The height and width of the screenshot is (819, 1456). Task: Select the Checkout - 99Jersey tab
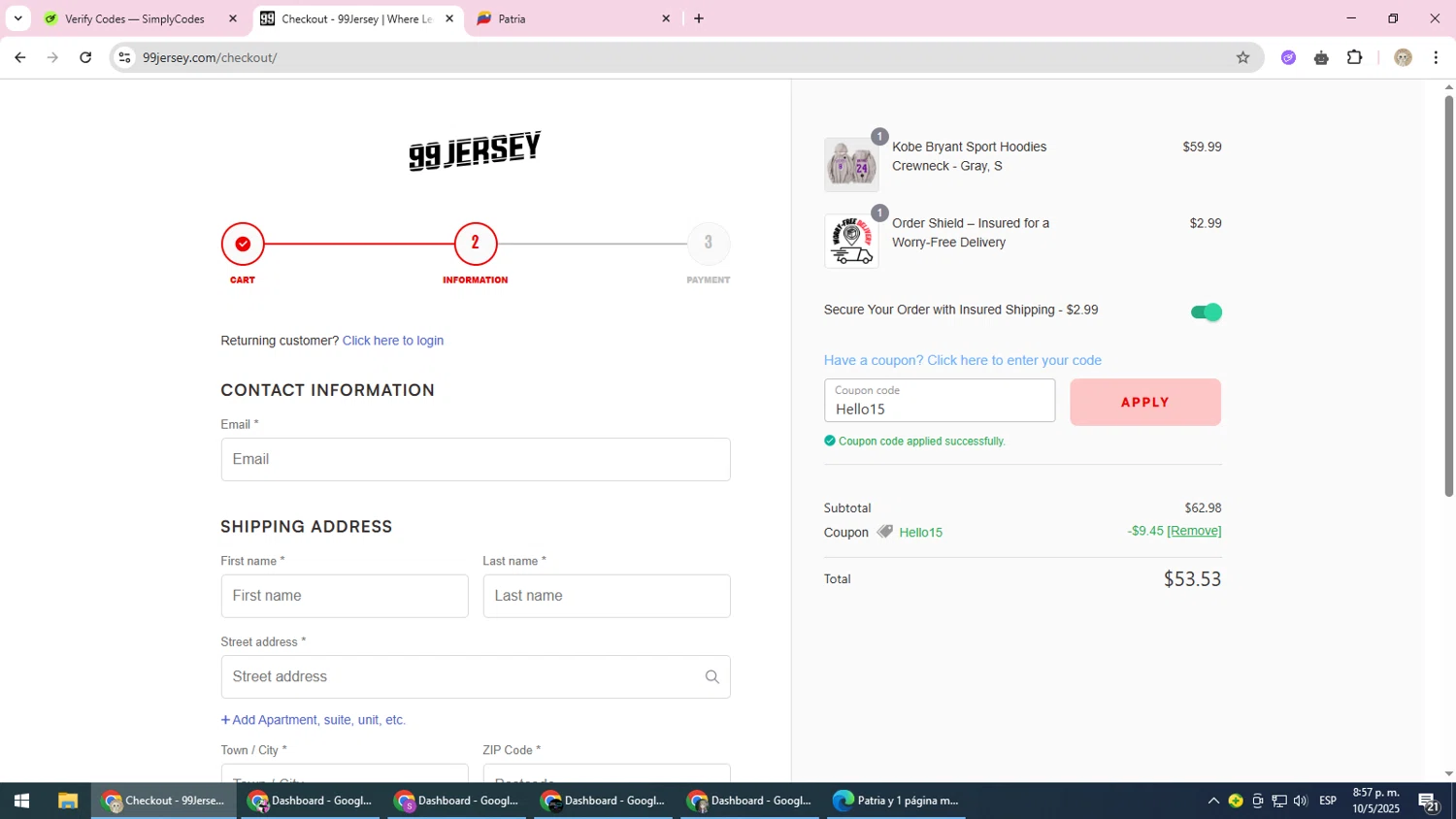click(356, 18)
